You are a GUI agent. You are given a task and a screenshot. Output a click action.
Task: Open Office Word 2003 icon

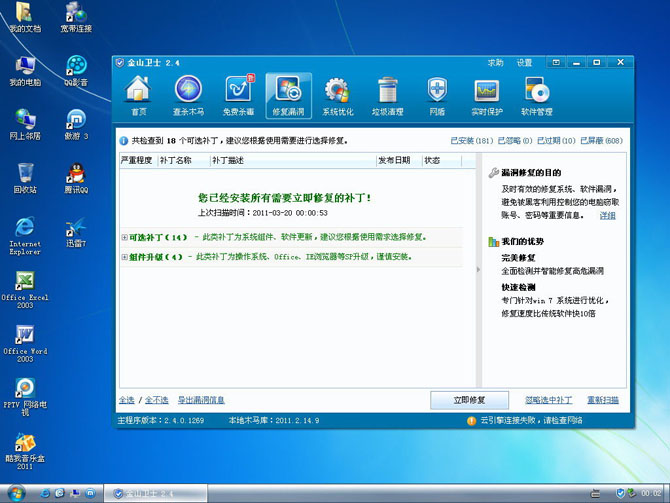coord(25,344)
